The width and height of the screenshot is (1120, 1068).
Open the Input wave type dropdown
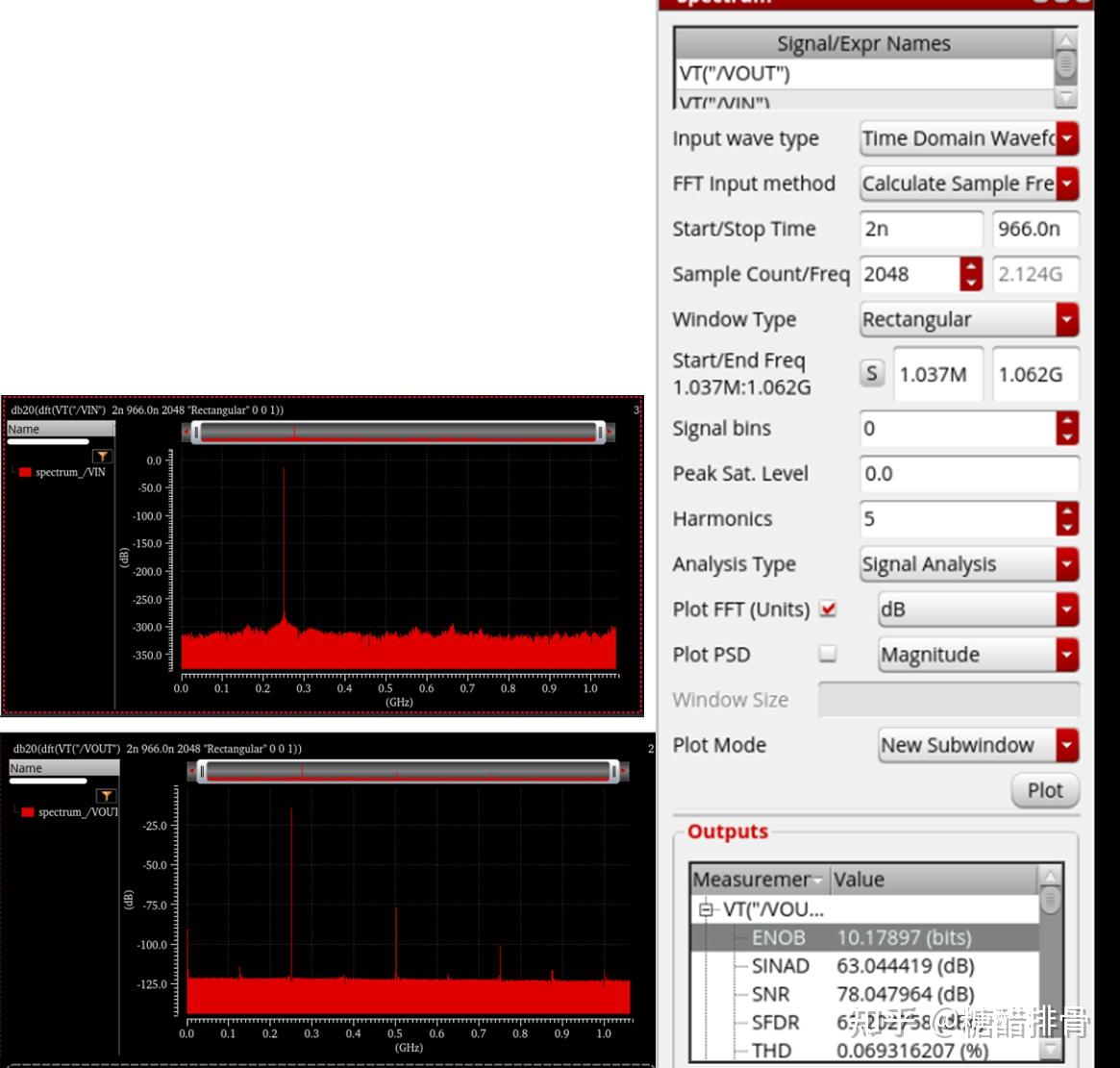(x=969, y=138)
